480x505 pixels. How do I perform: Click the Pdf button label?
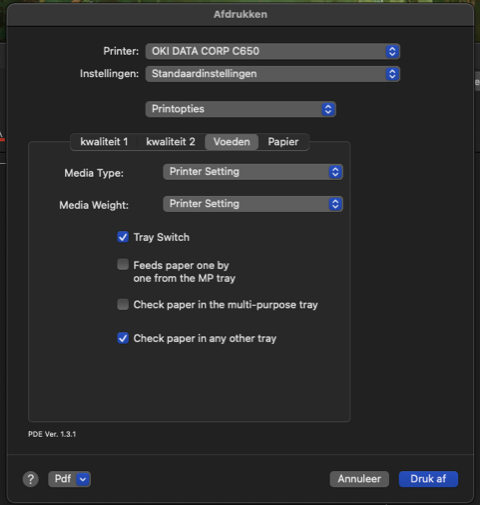63,479
